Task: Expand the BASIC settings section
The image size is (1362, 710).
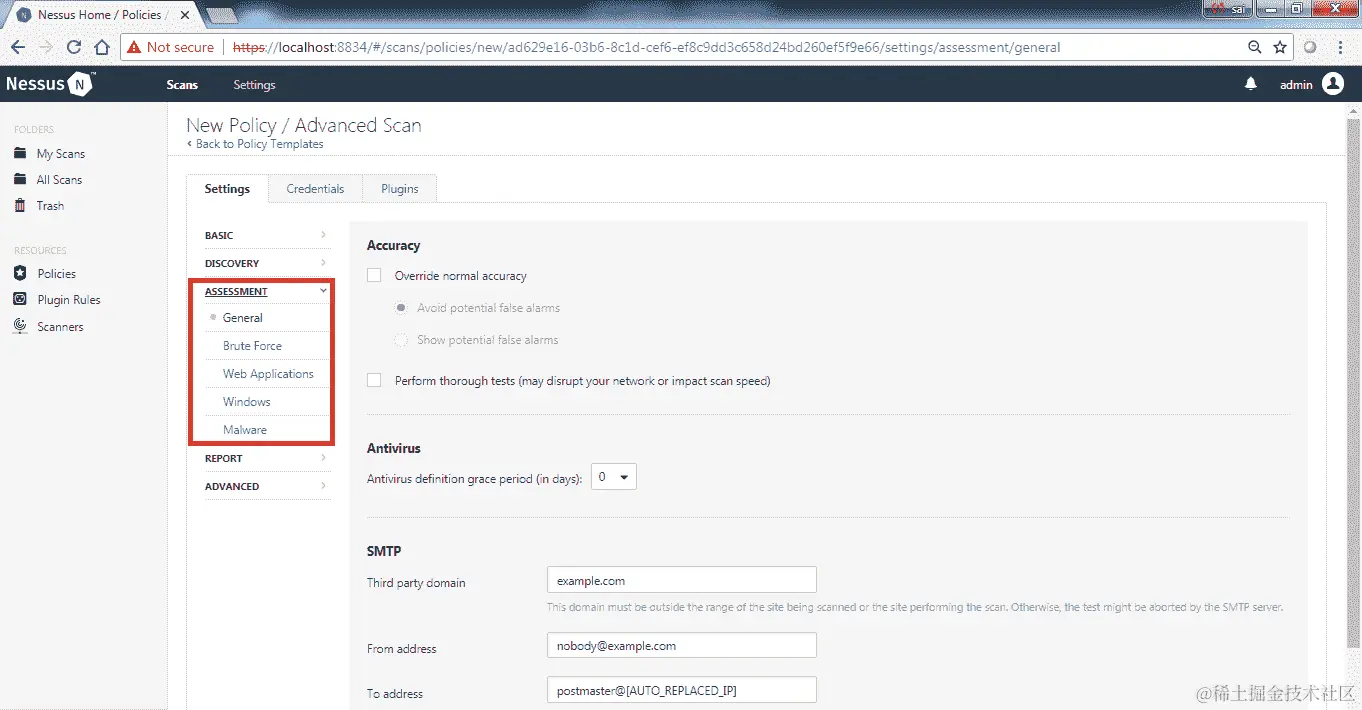Action: click(267, 235)
